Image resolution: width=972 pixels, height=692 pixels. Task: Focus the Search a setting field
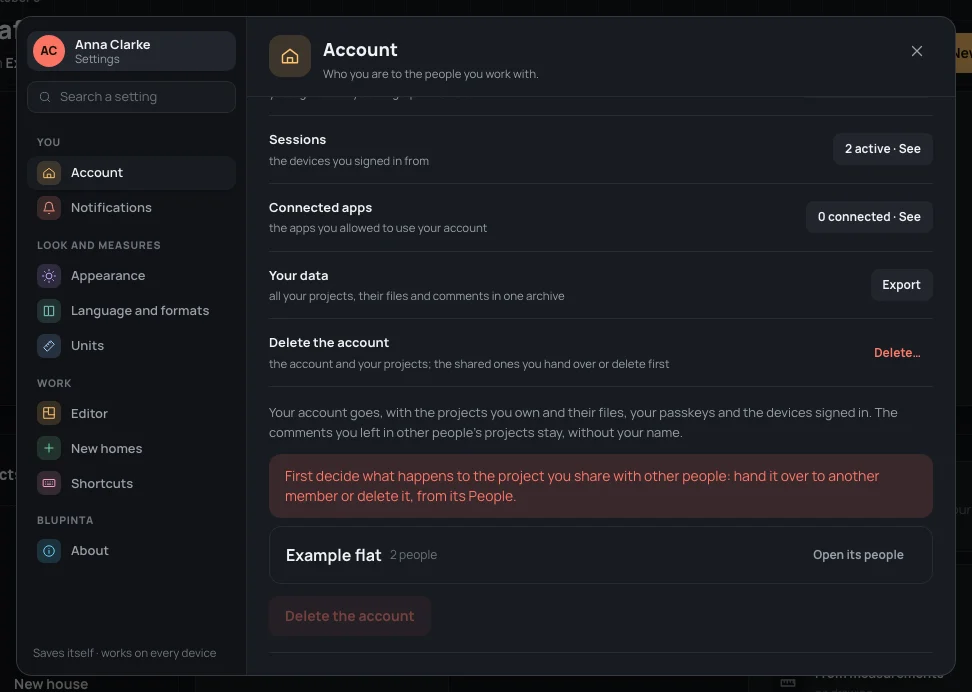point(131,97)
